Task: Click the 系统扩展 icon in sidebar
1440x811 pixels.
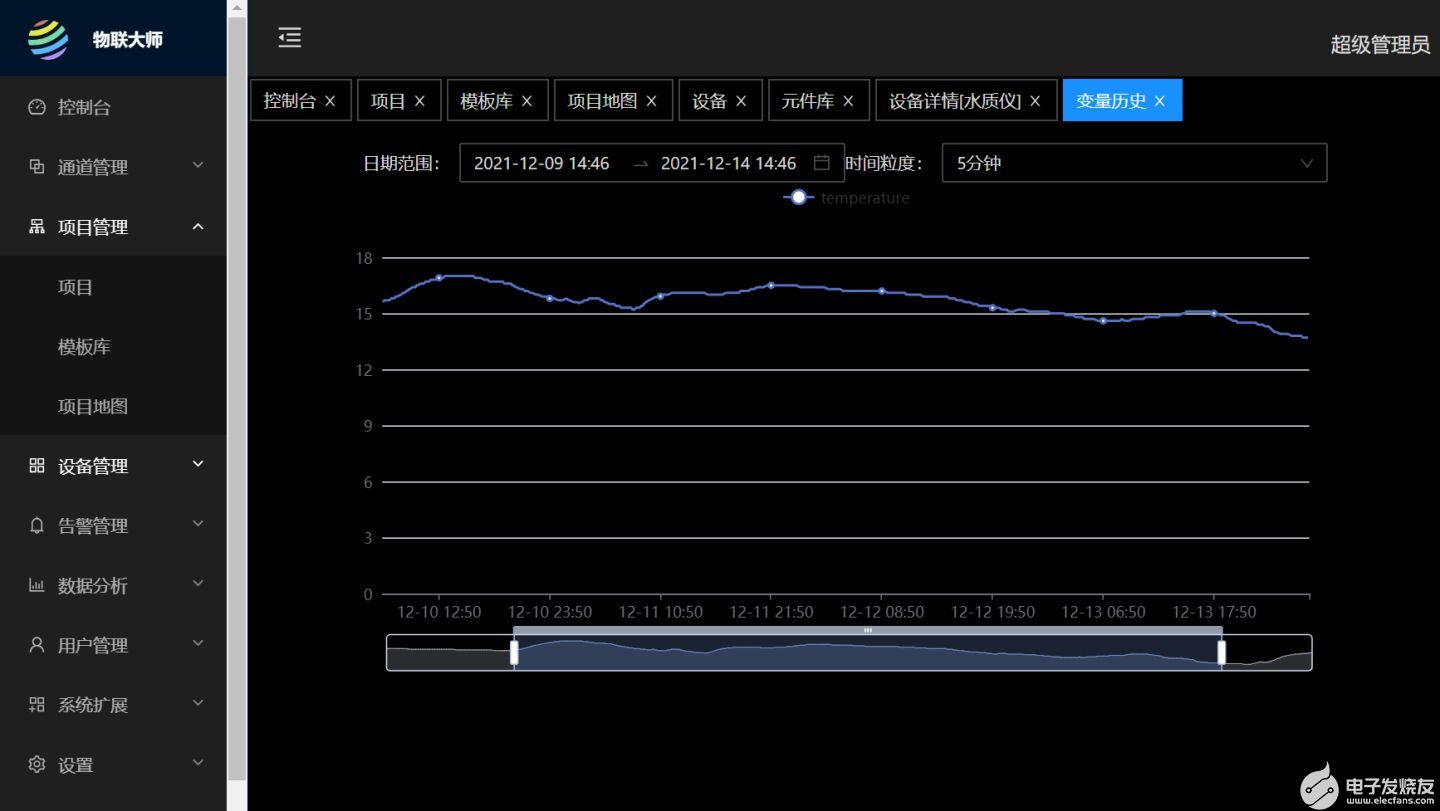Action: click(37, 705)
